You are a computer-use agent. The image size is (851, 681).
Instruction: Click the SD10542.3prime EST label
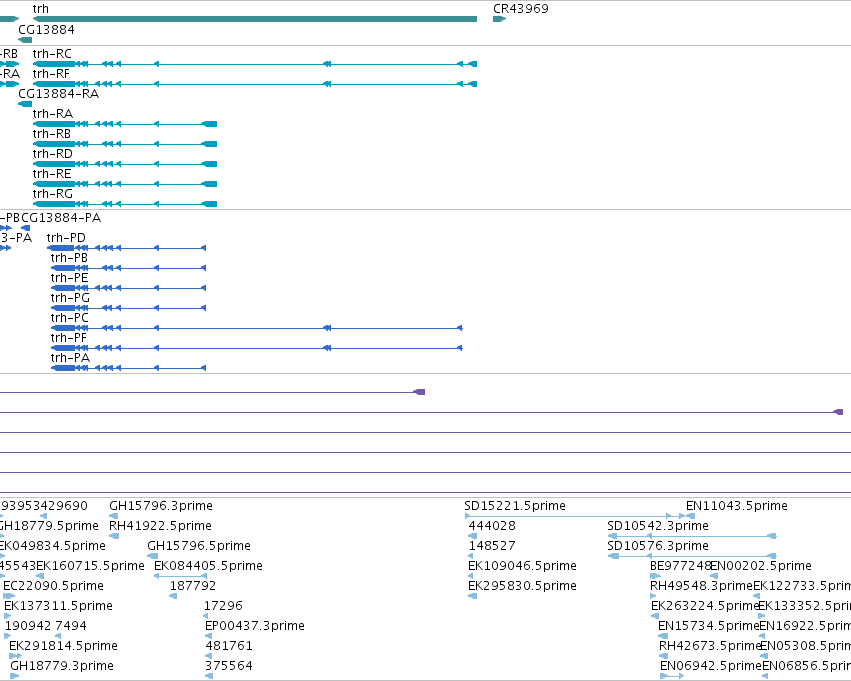[658, 526]
